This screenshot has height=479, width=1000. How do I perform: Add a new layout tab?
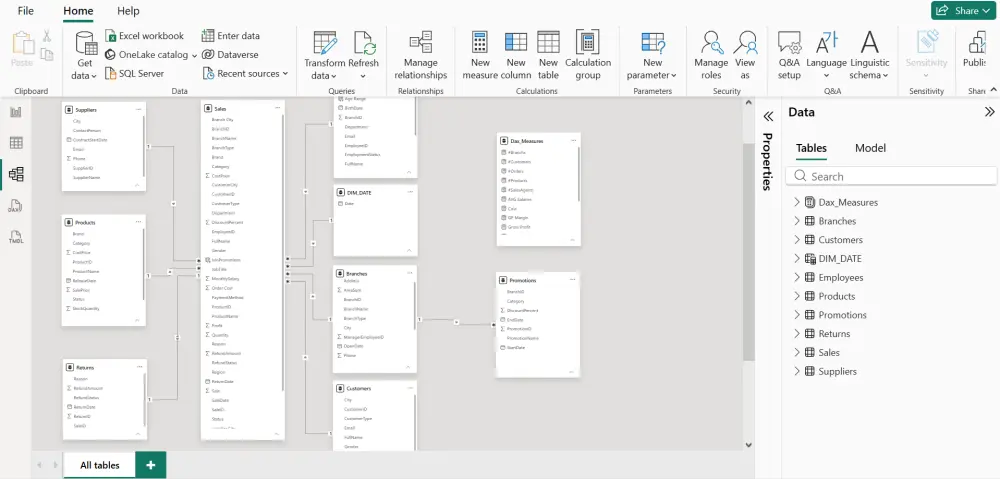pos(151,465)
